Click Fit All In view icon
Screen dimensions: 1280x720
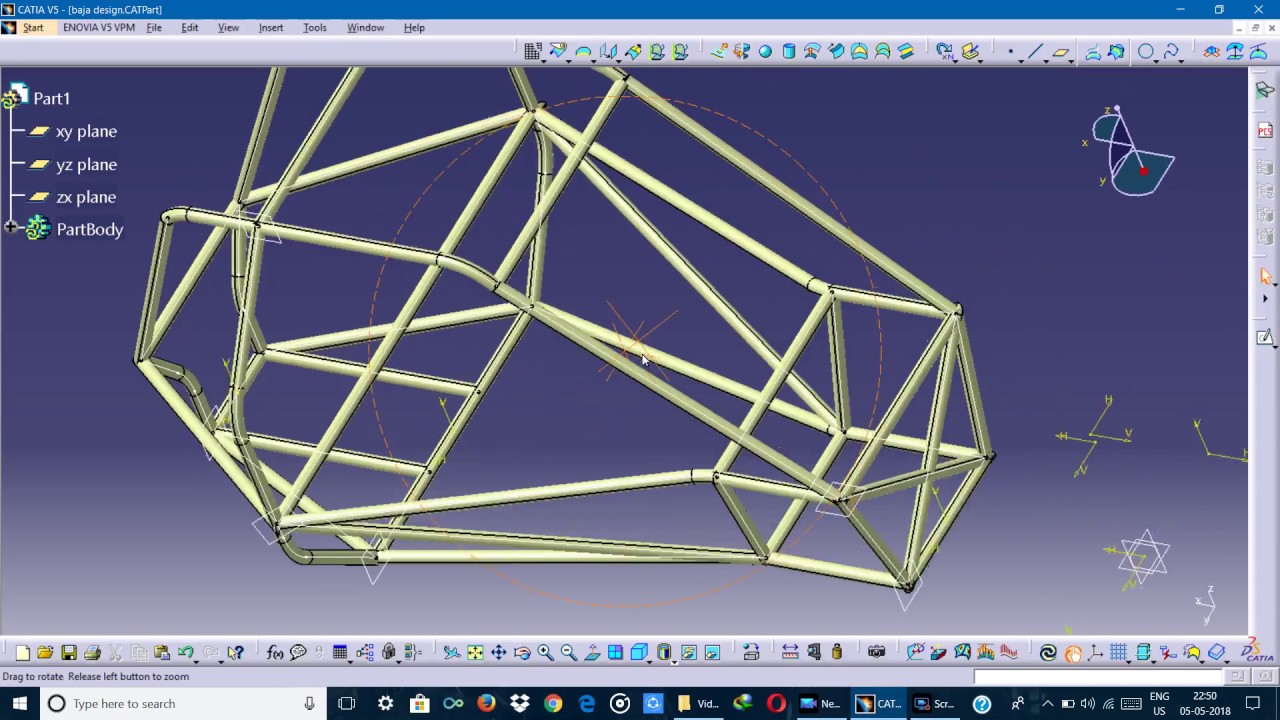point(475,653)
